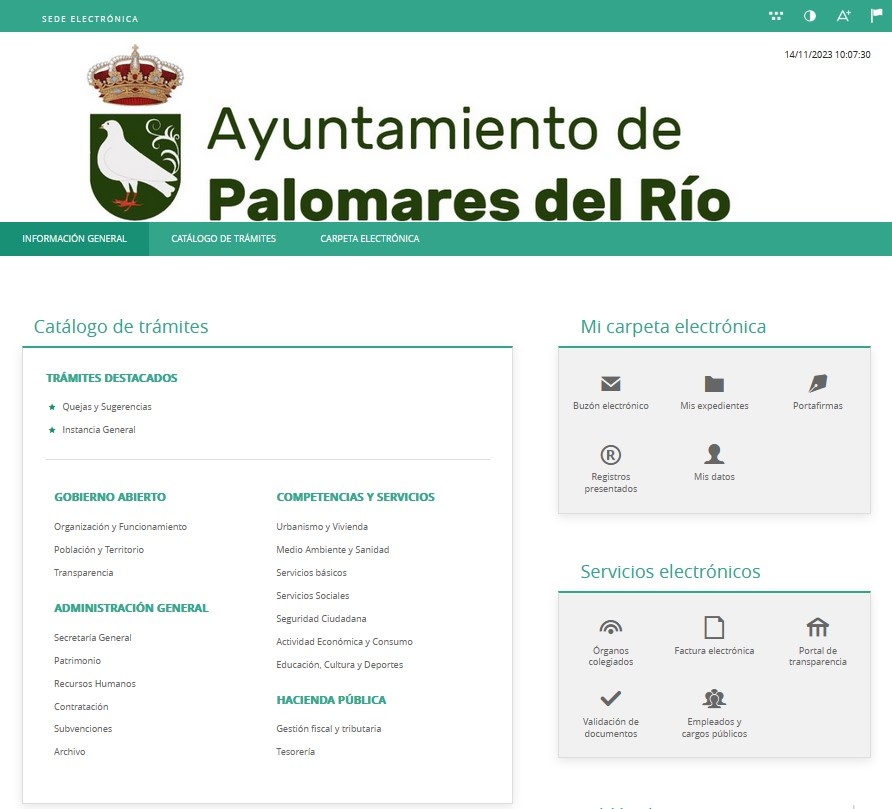
Task: Click the language flag icon
Action: coord(877,15)
